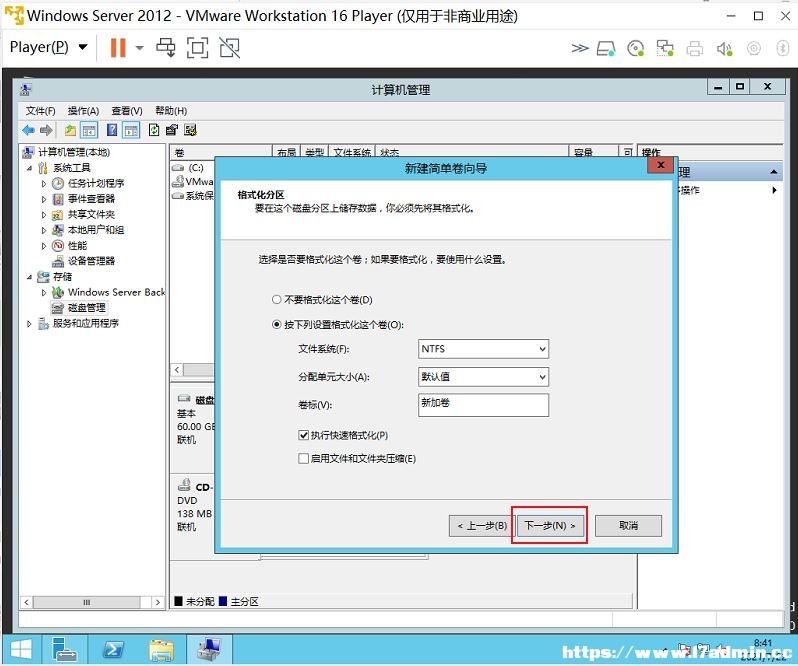The image size is (798, 666).
Task: Click the printer device icon
Action: click(694, 48)
